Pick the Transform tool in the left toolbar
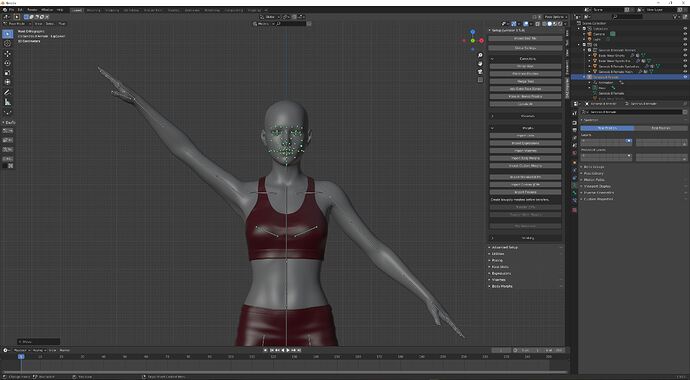Viewport: 690px width, 380px height. pyautogui.click(x=7, y=82)
